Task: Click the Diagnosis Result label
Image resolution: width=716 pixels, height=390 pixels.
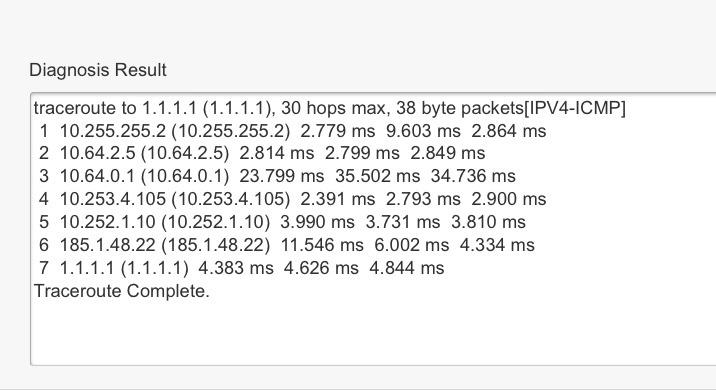Action: (98, 70)
